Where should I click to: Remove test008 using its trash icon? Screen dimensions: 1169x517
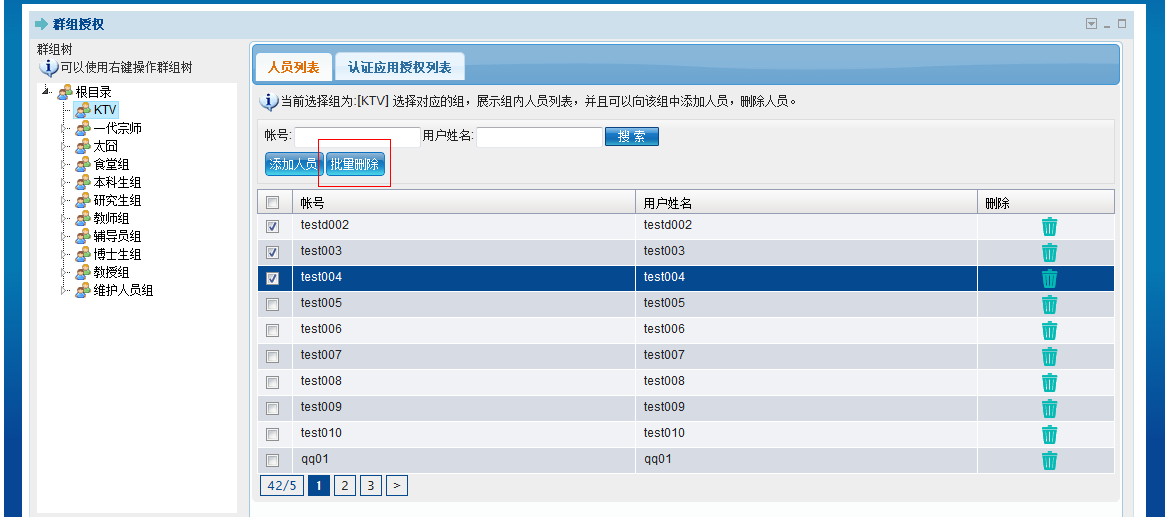point(1049,382)
